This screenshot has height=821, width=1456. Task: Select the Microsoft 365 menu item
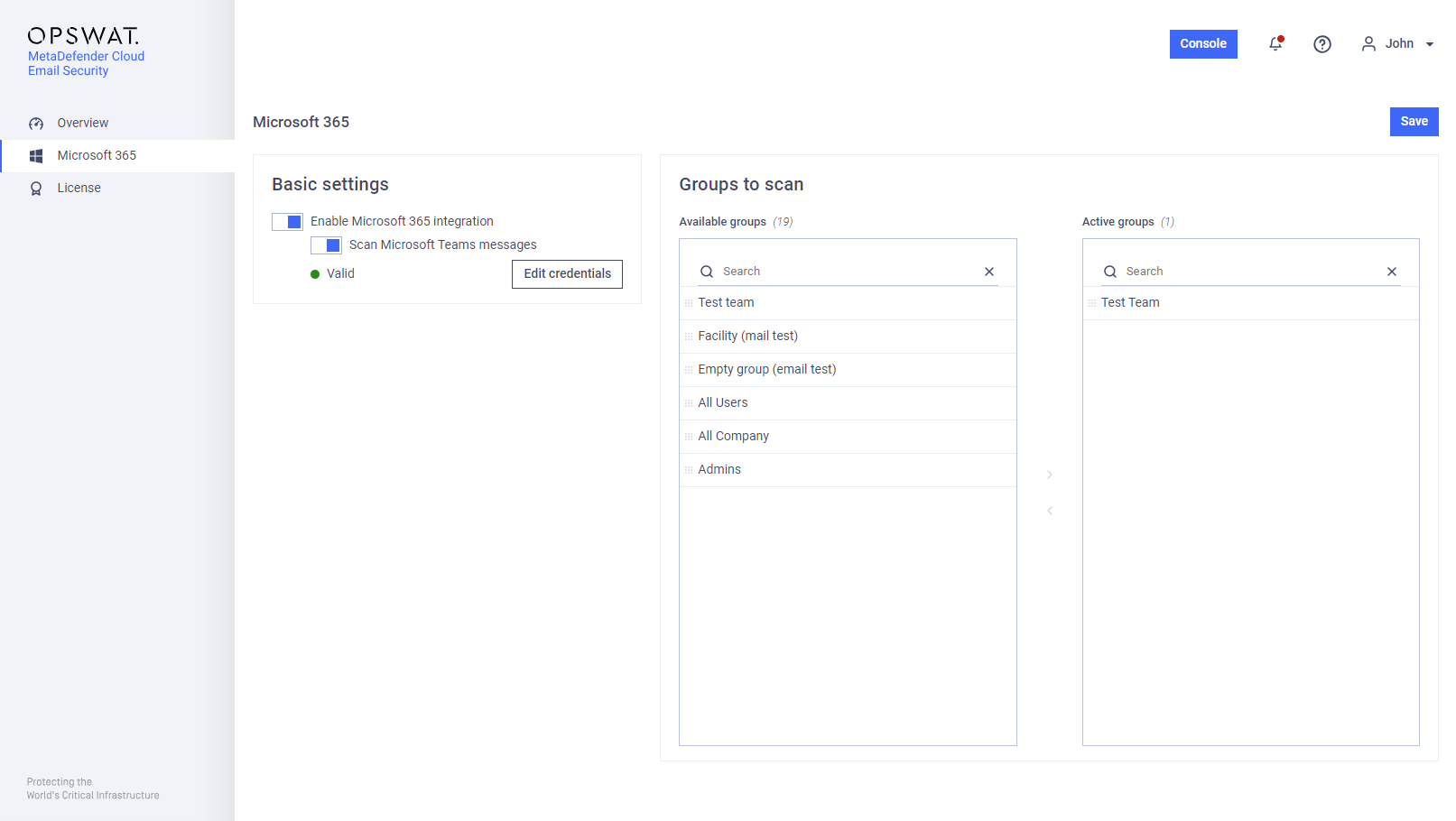[x=117, y=156]
